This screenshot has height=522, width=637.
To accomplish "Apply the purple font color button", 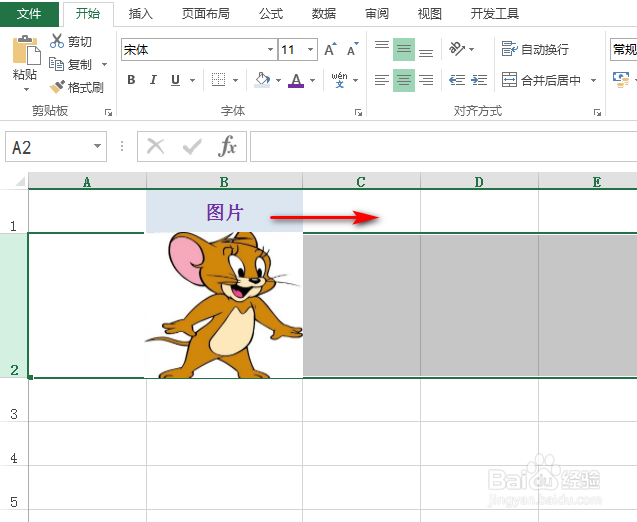I will [296, 80].
